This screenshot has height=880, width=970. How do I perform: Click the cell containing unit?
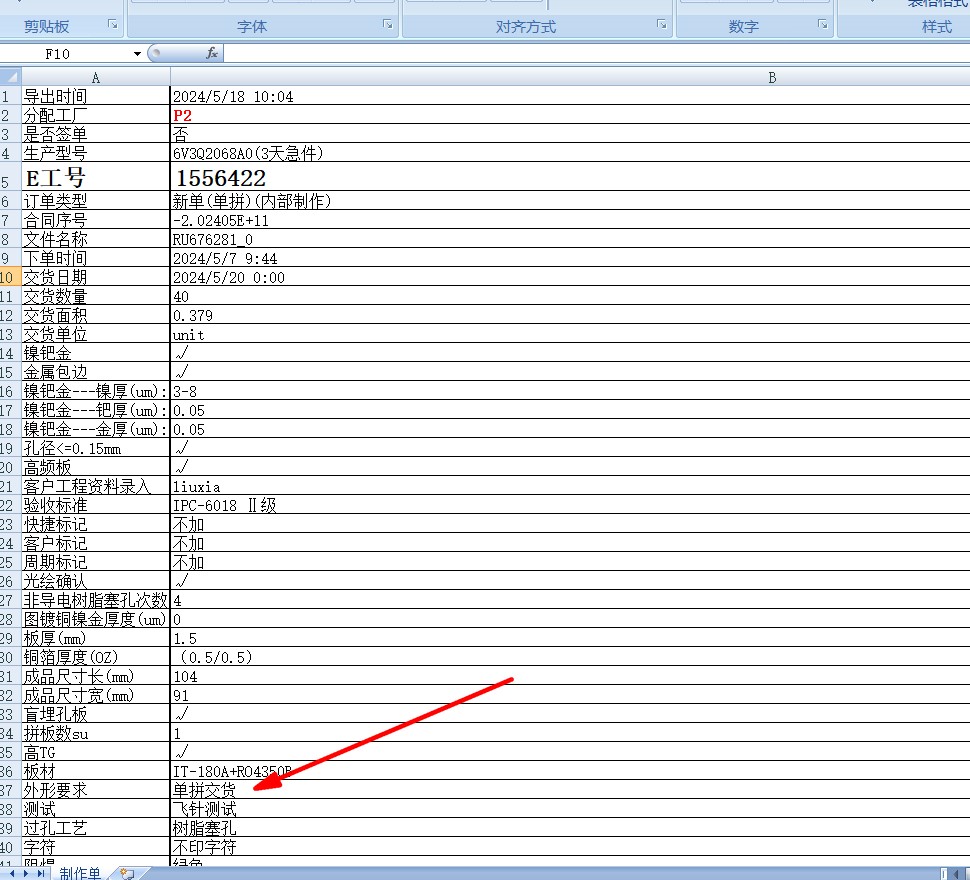(570, 334)
